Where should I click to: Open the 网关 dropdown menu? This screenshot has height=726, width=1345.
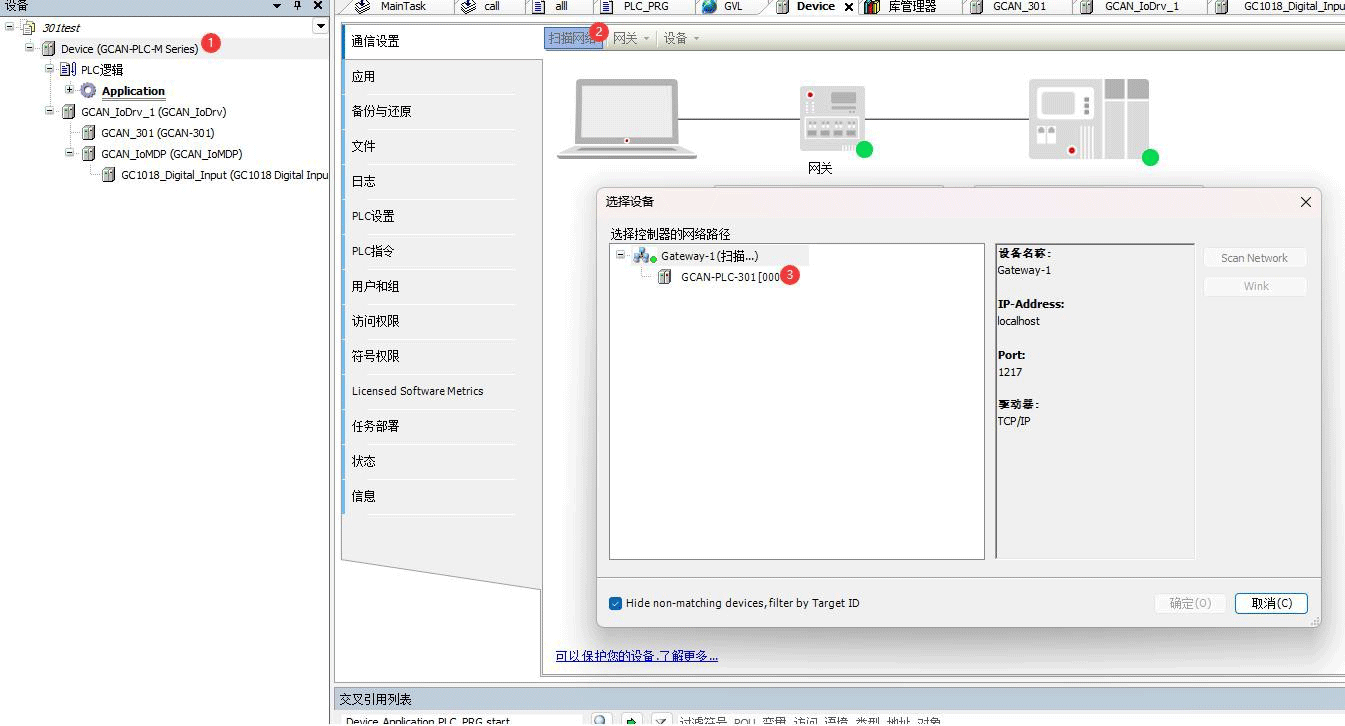631,38
